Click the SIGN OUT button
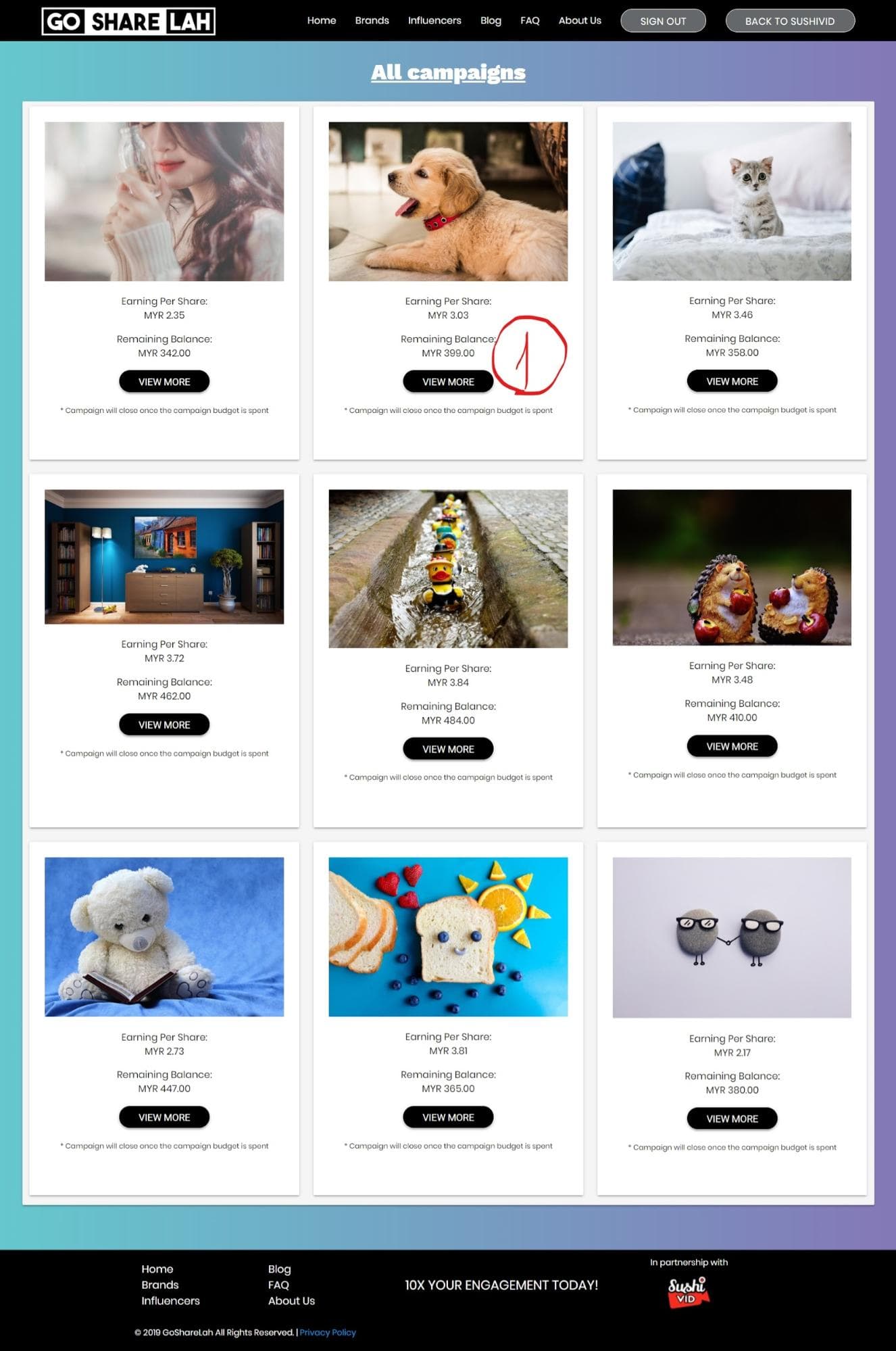 coord(663,21)
